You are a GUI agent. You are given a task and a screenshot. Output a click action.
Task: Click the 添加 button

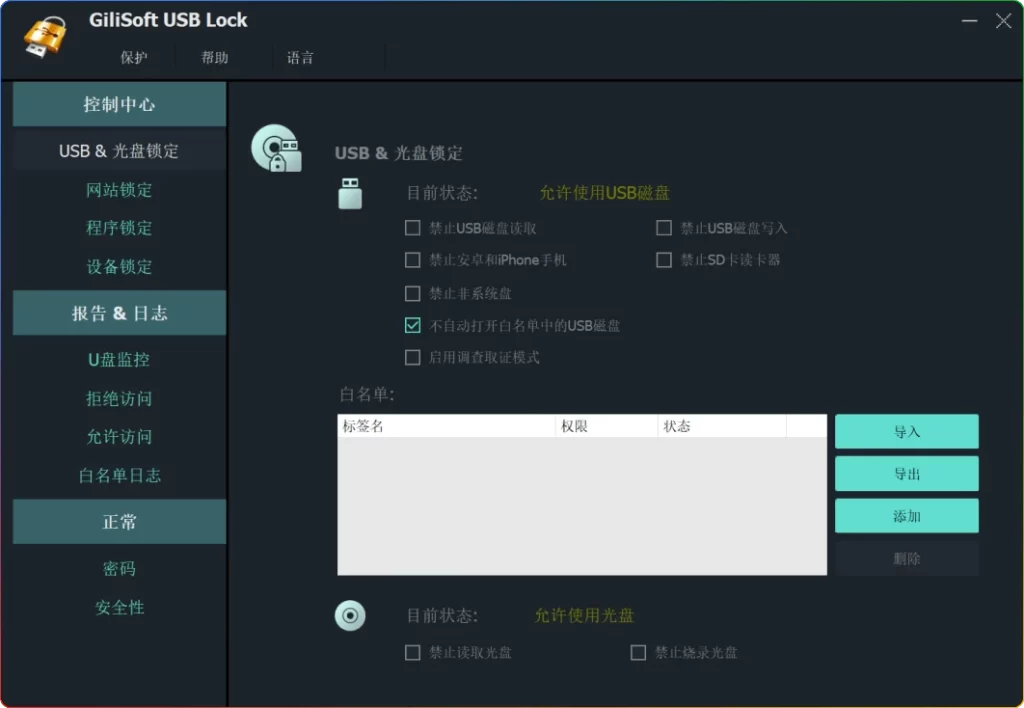(x=906, y=516)
